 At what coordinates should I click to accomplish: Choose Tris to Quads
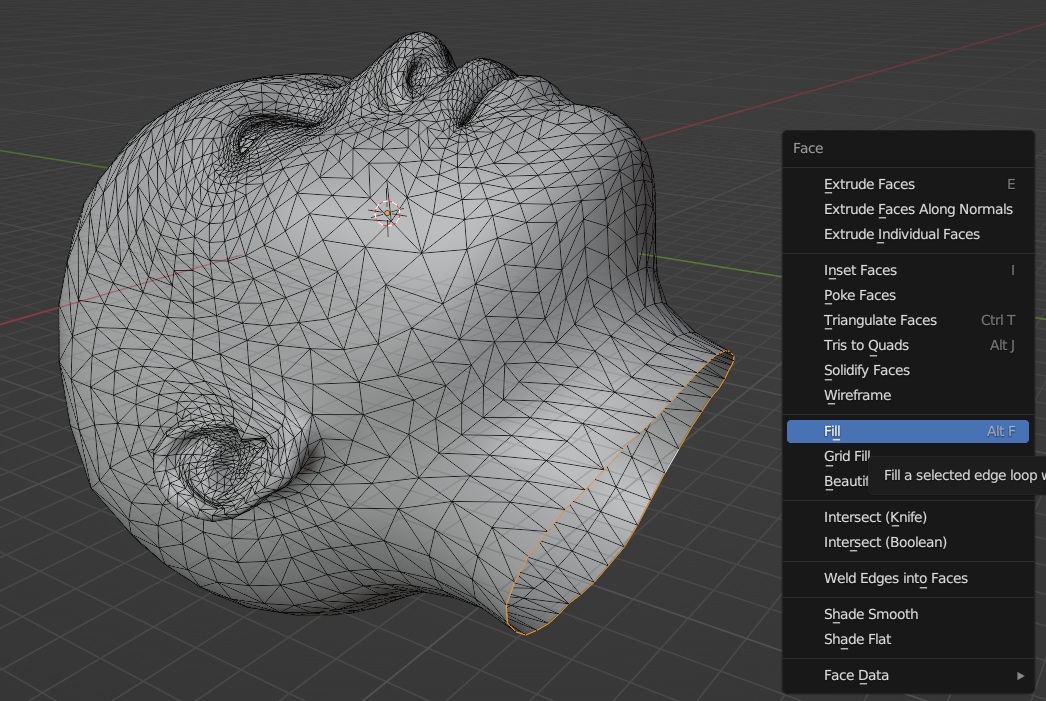pos(866,345)
